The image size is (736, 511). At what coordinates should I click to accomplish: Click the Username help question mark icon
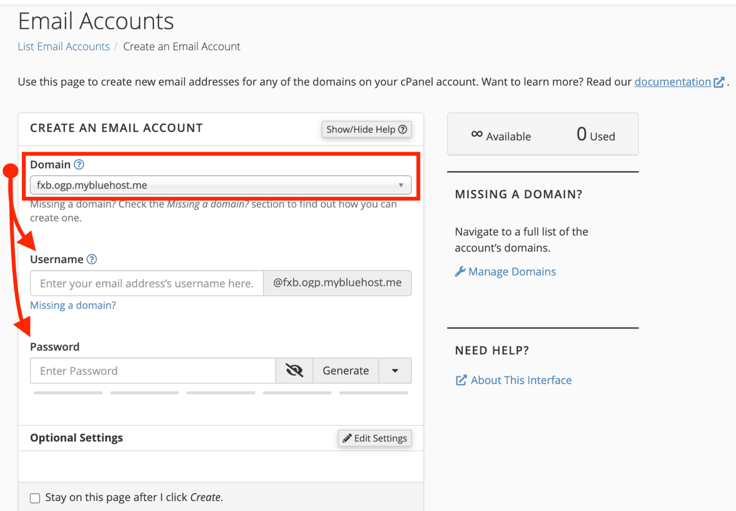pos(92,259)
